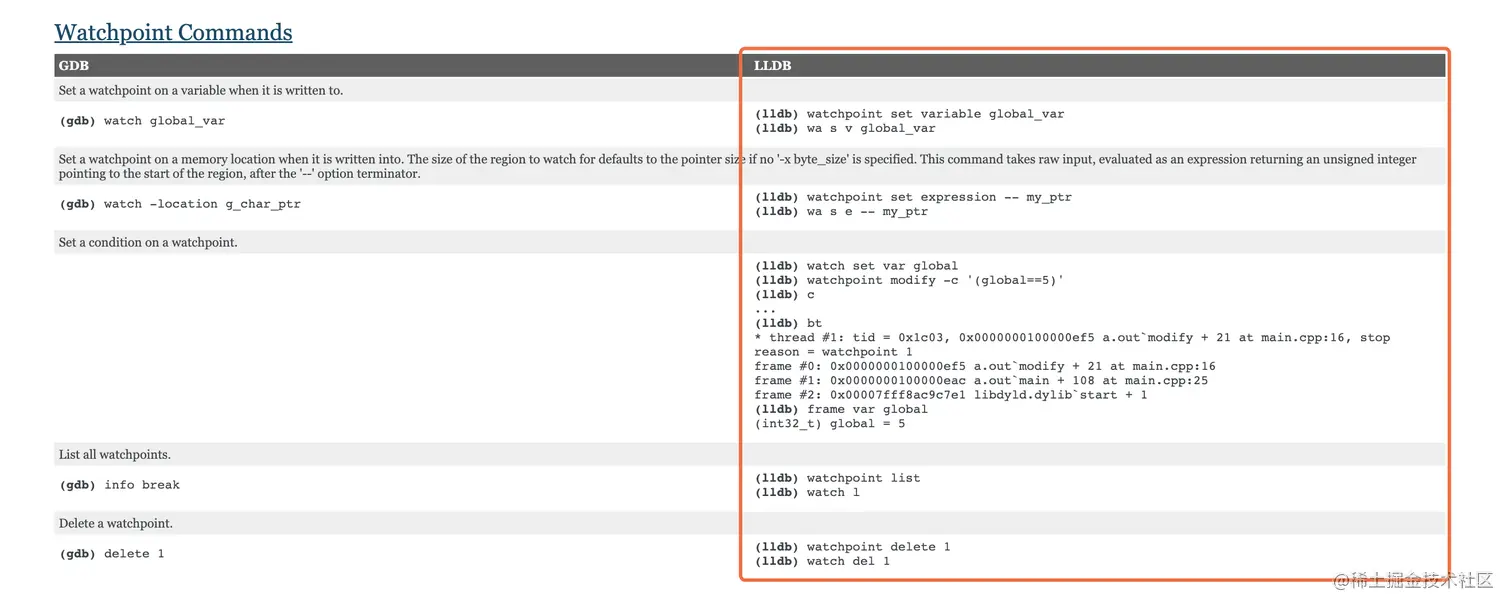Select the 'wa s v global_var' command
Screen dimensions: 1512x609
pyautogui.click(x=845, y=128)
